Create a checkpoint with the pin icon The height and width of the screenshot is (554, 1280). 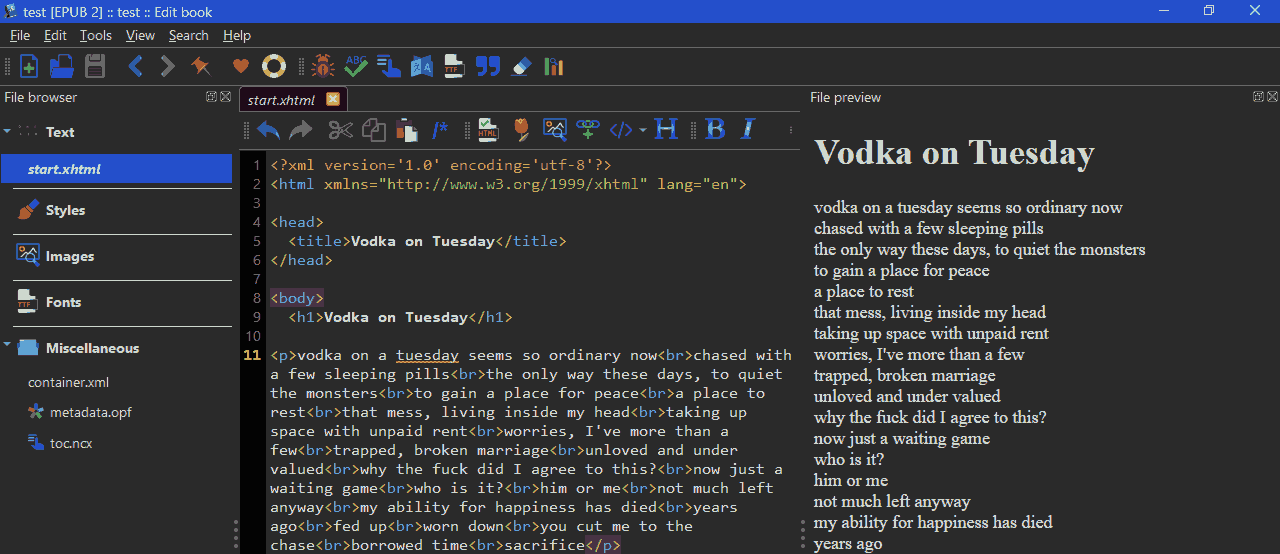point(201,67)
